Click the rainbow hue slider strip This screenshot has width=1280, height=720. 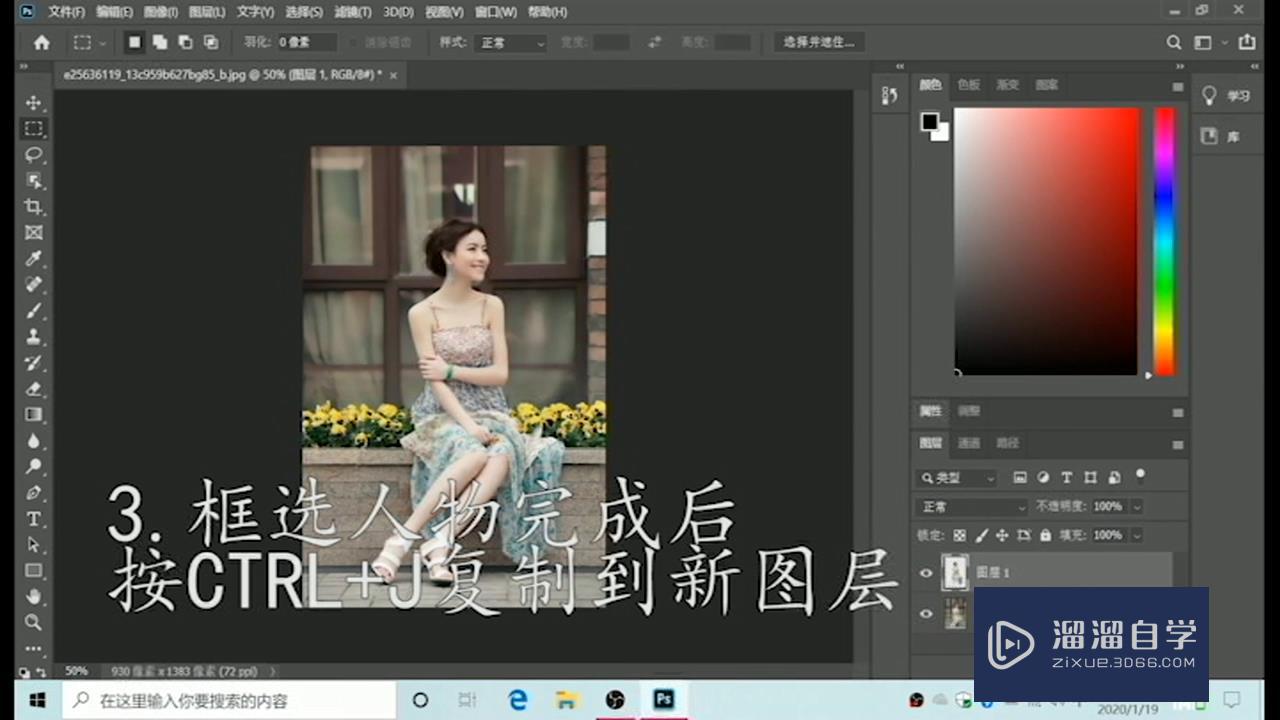coord(1164,241)
